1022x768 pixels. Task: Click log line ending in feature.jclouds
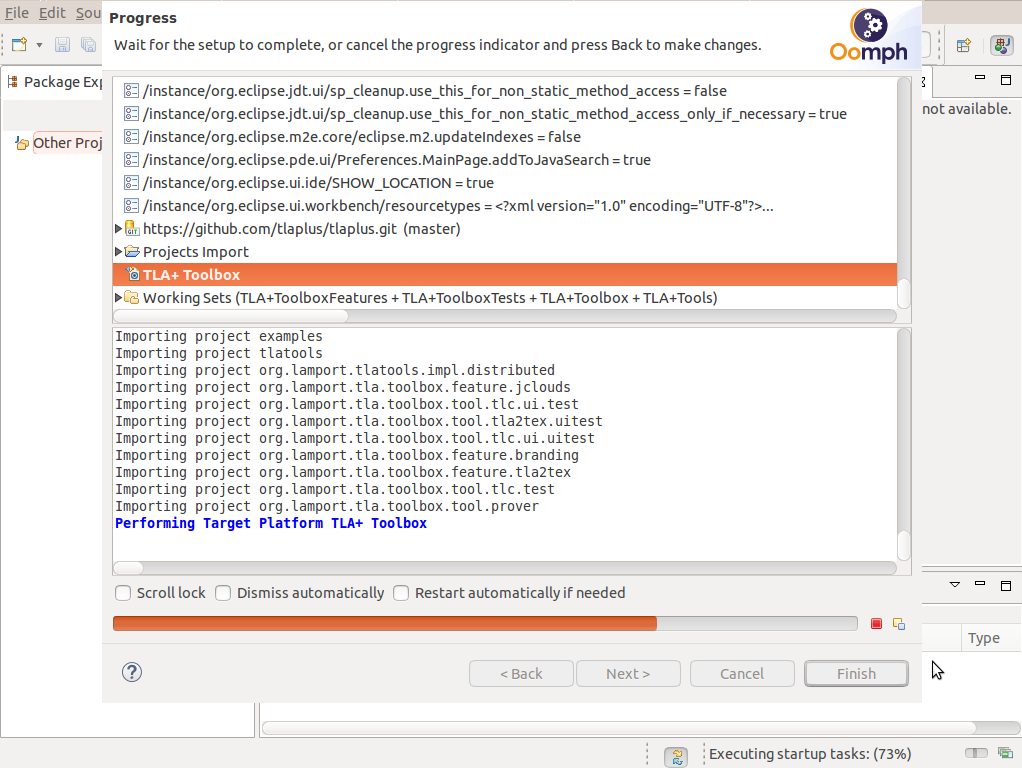[343, 387]
